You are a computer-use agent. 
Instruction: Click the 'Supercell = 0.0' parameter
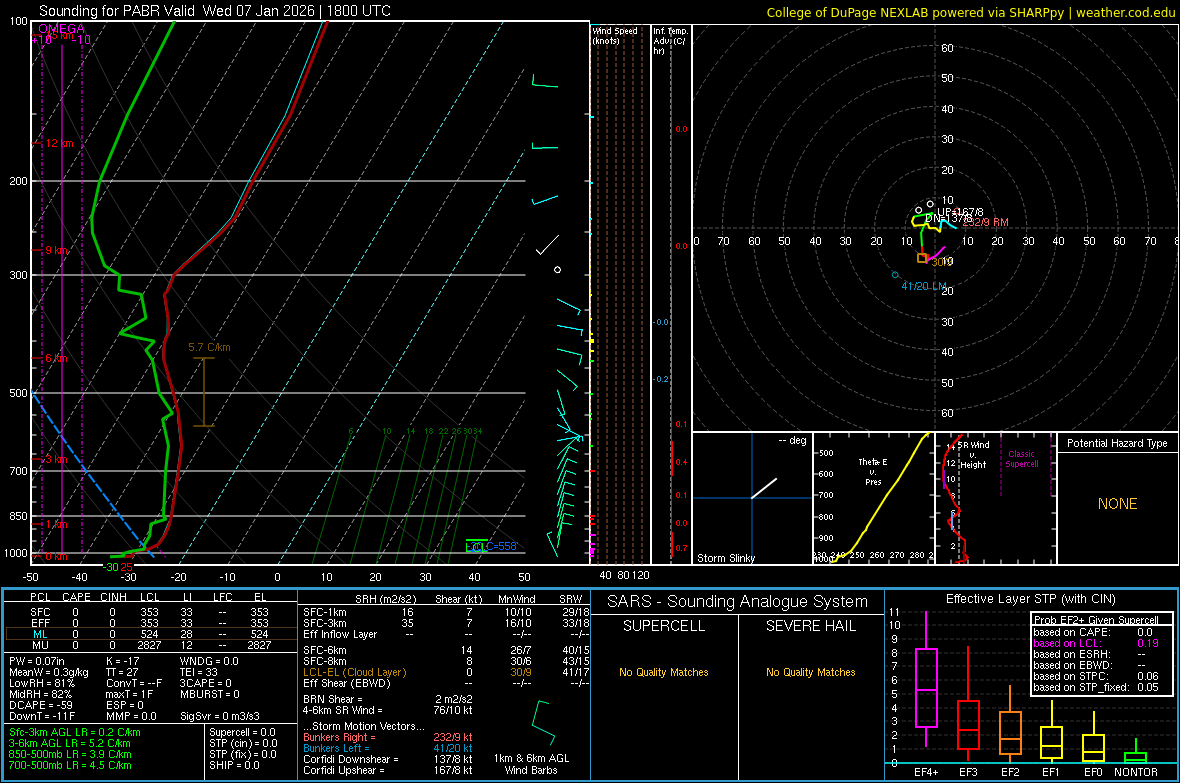pyautogui.click(x=242, y=732)
